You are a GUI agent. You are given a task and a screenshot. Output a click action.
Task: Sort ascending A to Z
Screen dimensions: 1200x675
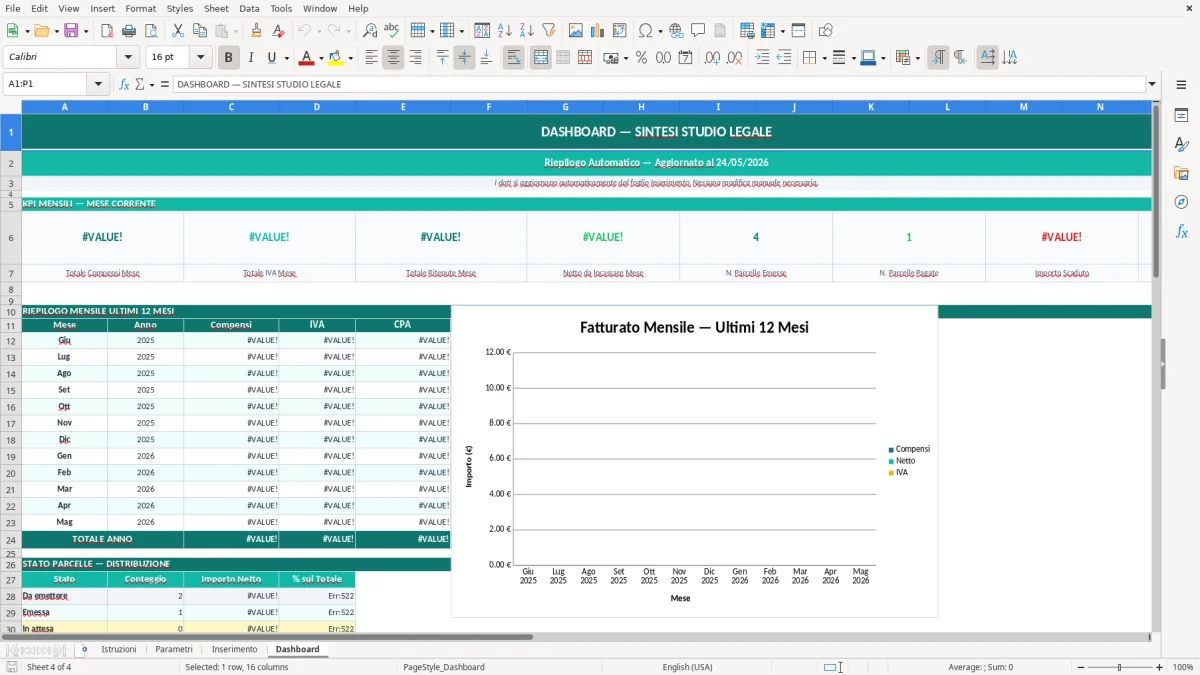(504, 31)
